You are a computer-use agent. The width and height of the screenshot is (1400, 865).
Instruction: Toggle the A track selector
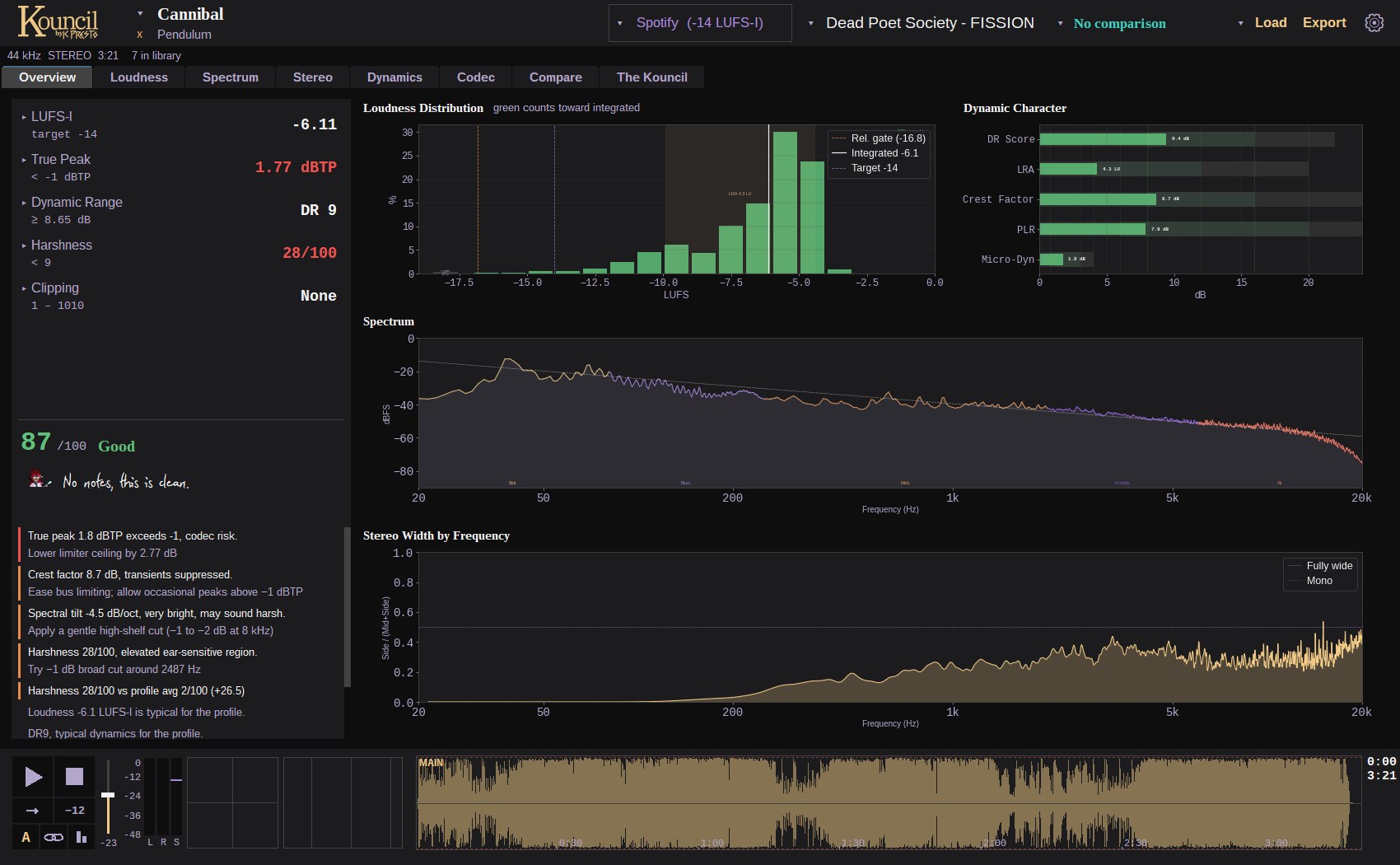pos(26,837)
